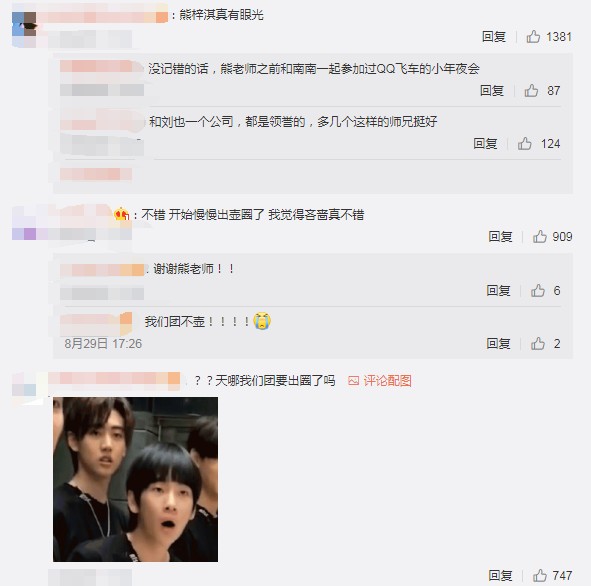Click the 评论配图 image icon
591x586 pixels.
click(x=353, y=381)
